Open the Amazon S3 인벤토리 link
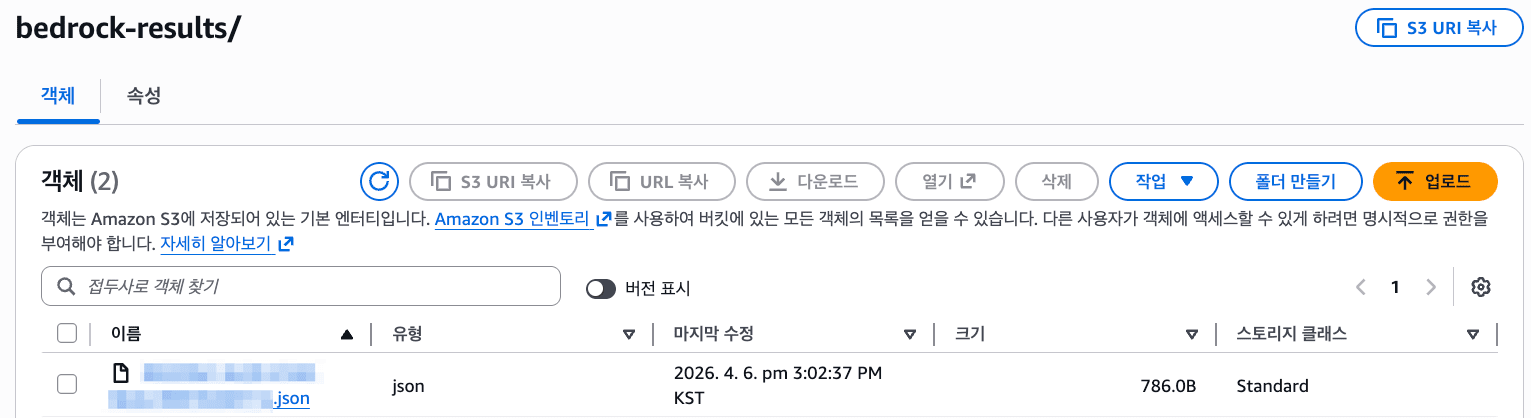Image resolution: width=1531 pixels, height=418 pixels. (x=514, y=218)
